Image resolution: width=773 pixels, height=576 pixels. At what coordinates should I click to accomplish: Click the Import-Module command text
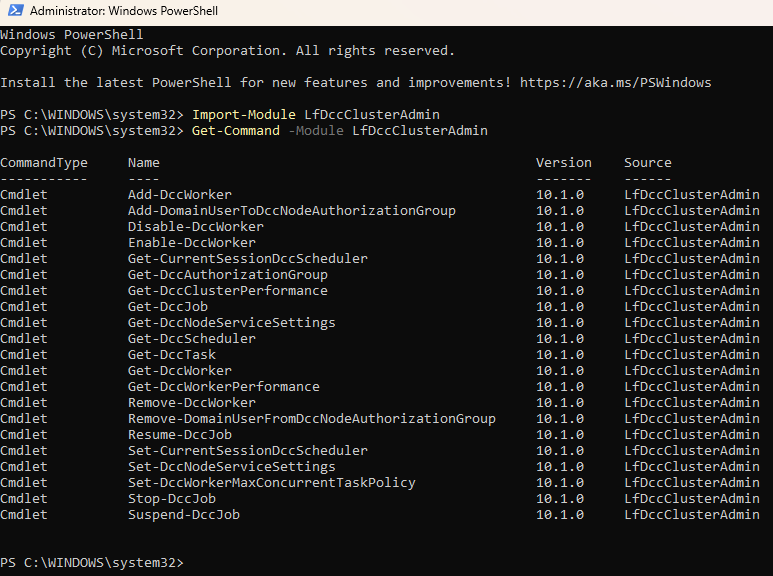pos(244,114)
